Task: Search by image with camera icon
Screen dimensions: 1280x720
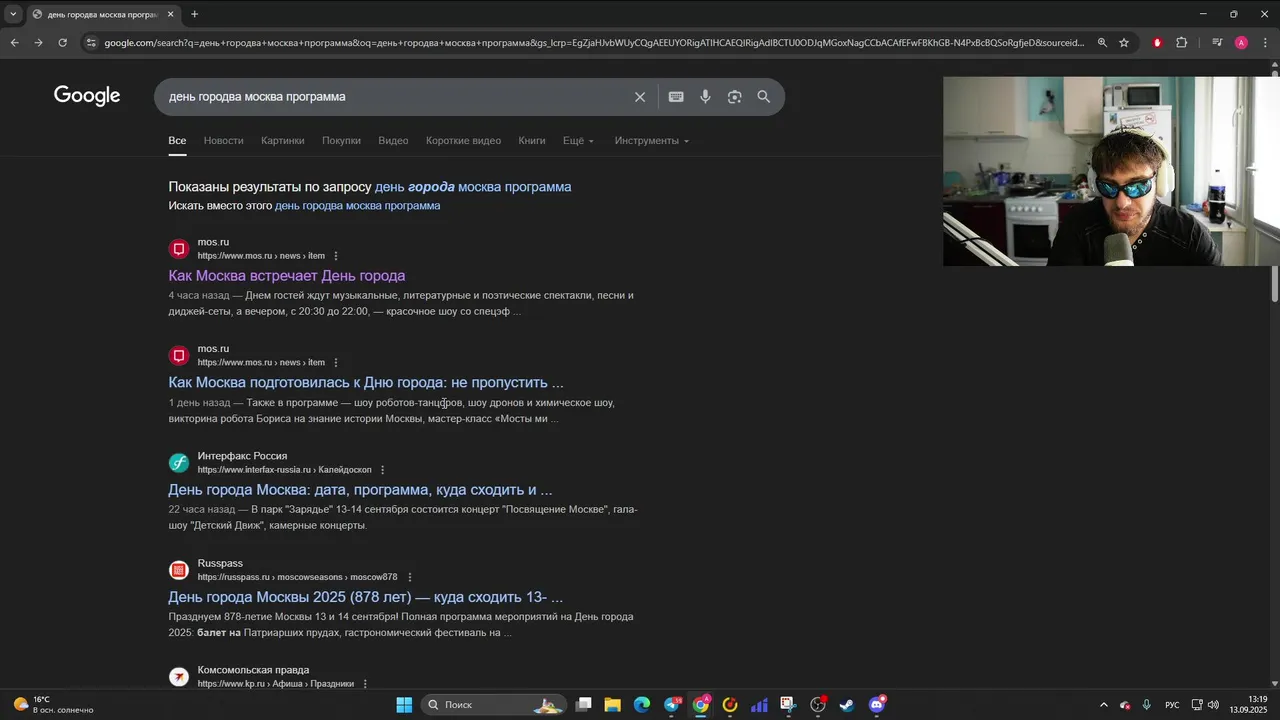Action: point(734,97)
